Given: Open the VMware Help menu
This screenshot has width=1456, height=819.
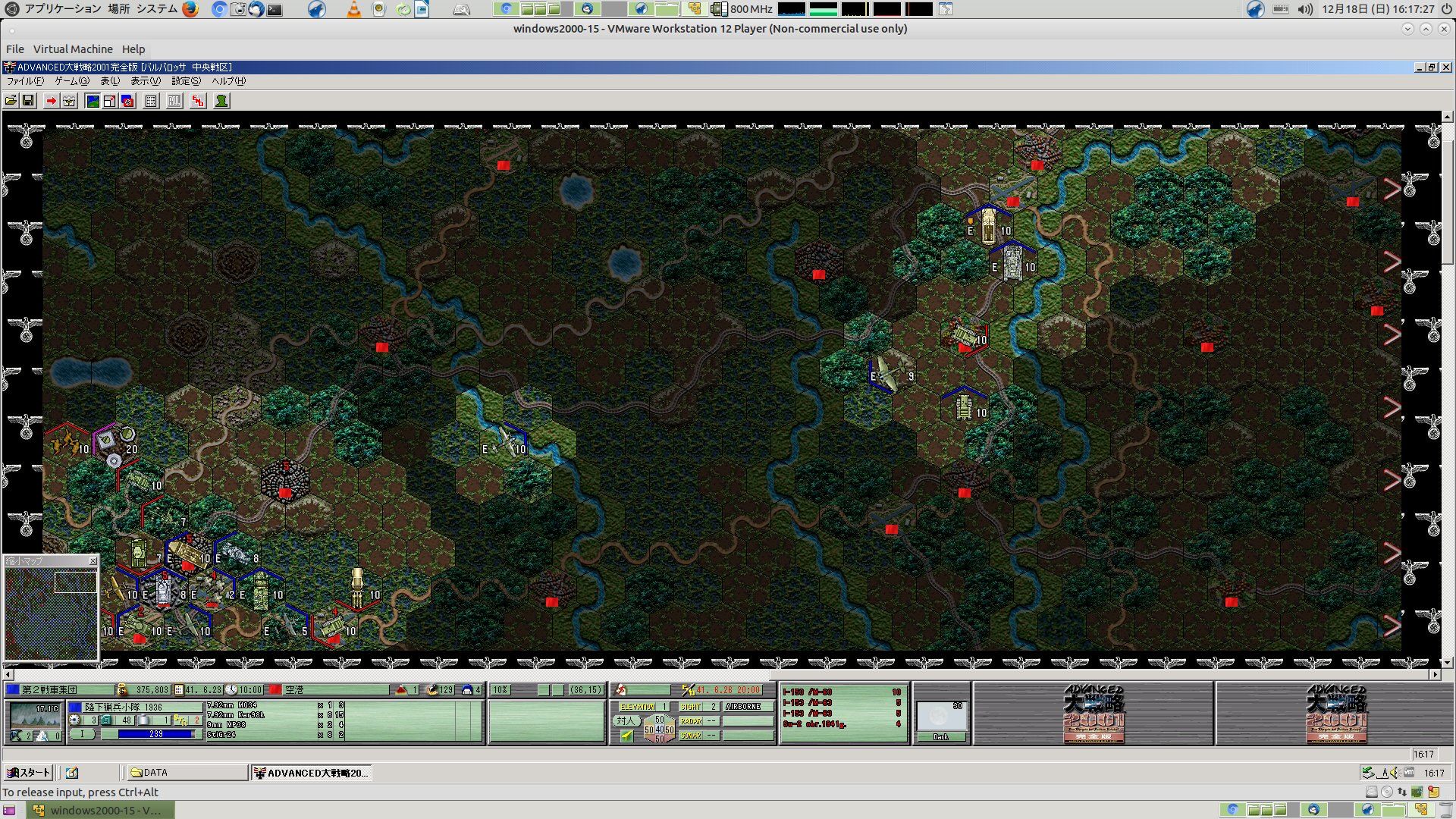Looking at the screenshot, I should pos(133,49).
